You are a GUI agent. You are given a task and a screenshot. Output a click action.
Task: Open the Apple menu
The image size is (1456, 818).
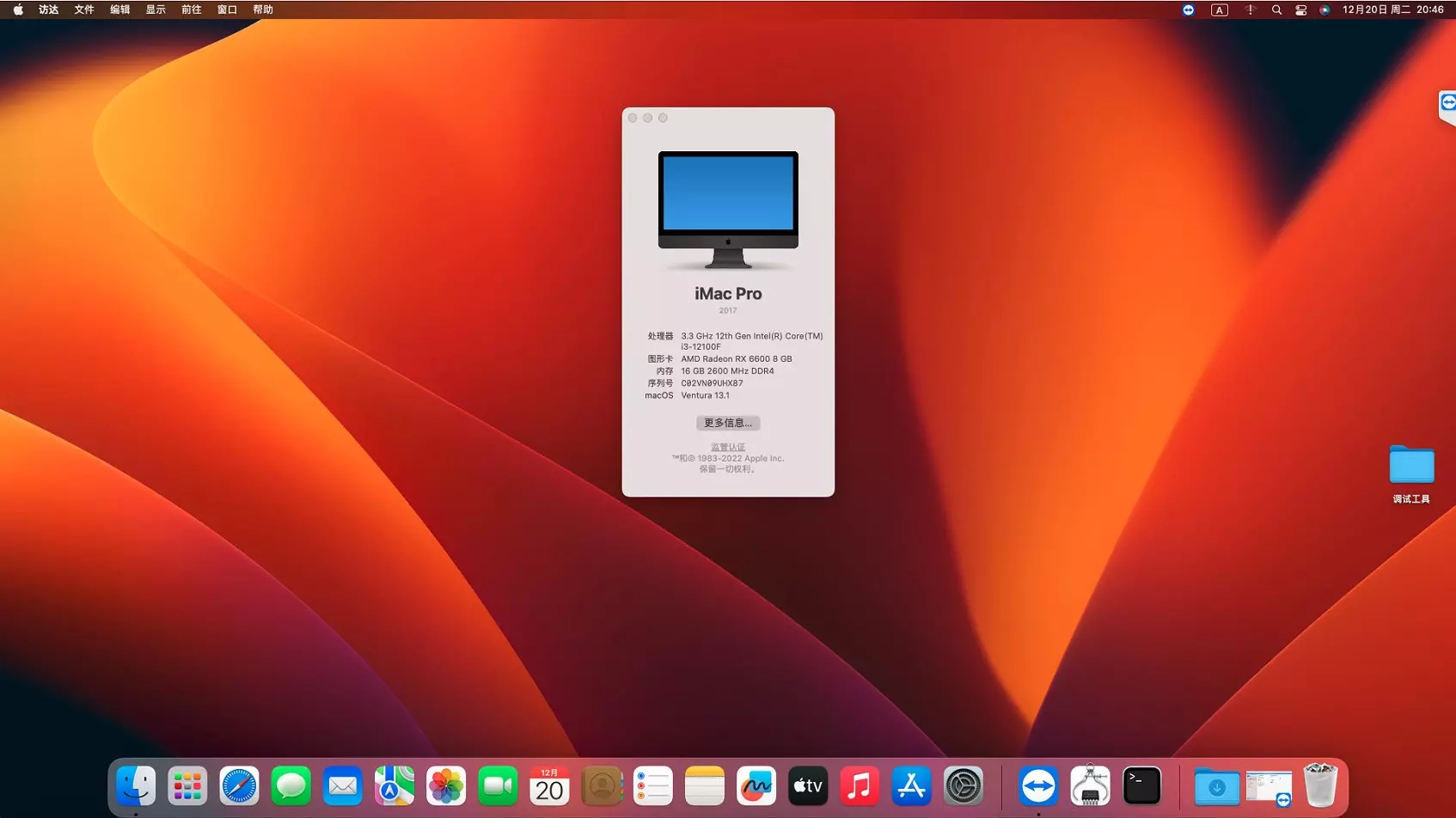point(18,9)
